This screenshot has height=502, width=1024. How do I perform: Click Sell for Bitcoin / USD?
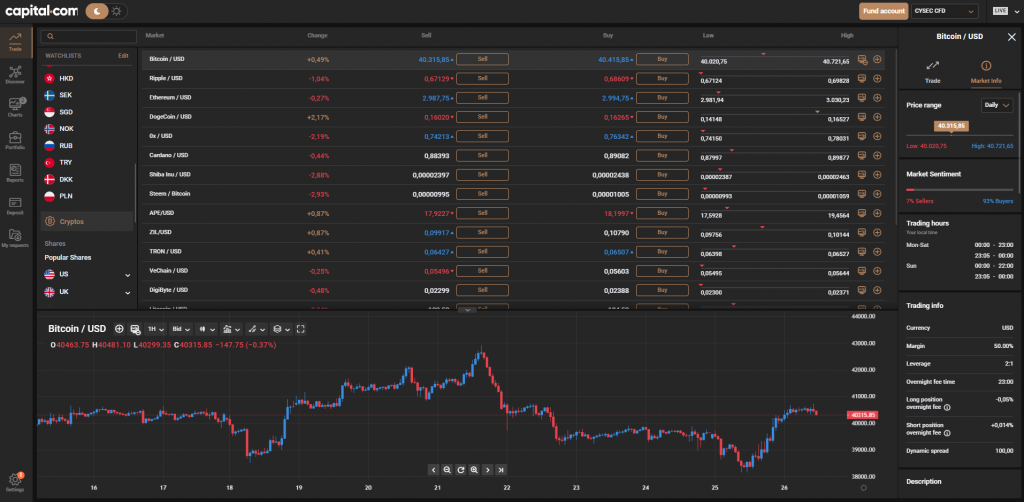pyautogui.click(x=482, y=59)
